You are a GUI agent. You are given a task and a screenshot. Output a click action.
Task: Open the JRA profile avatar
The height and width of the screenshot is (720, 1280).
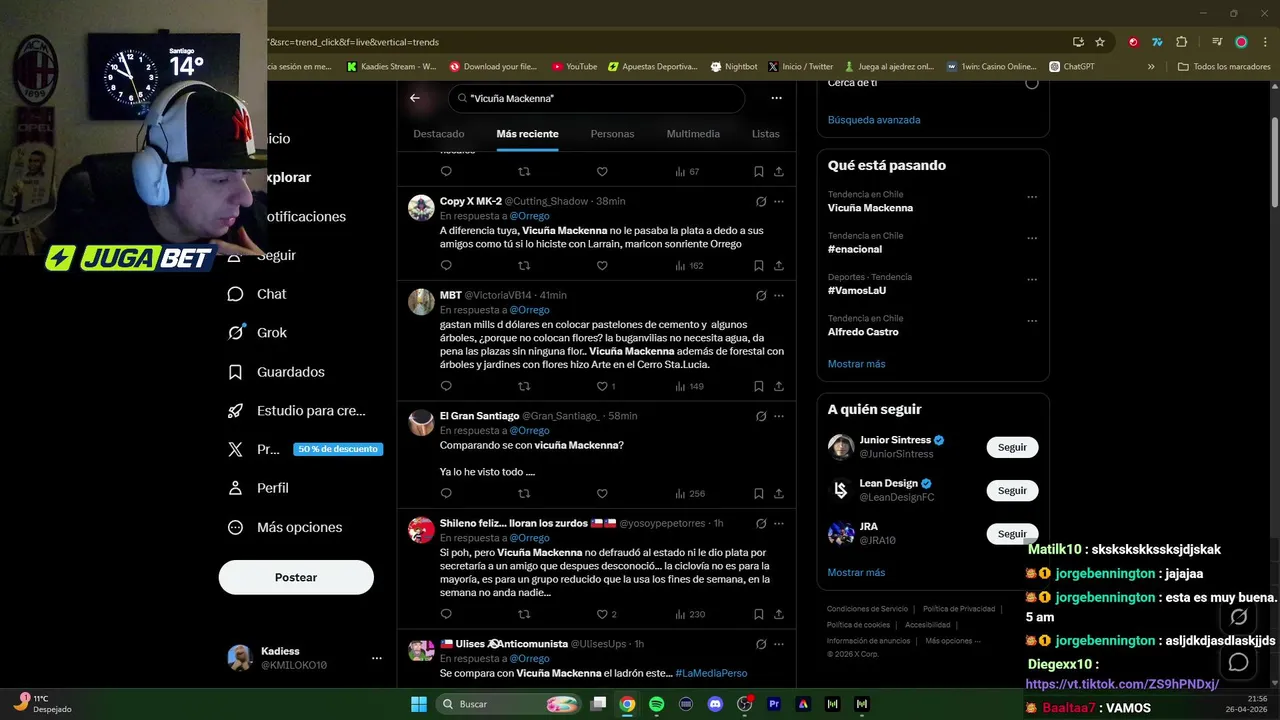pos(841,533)
